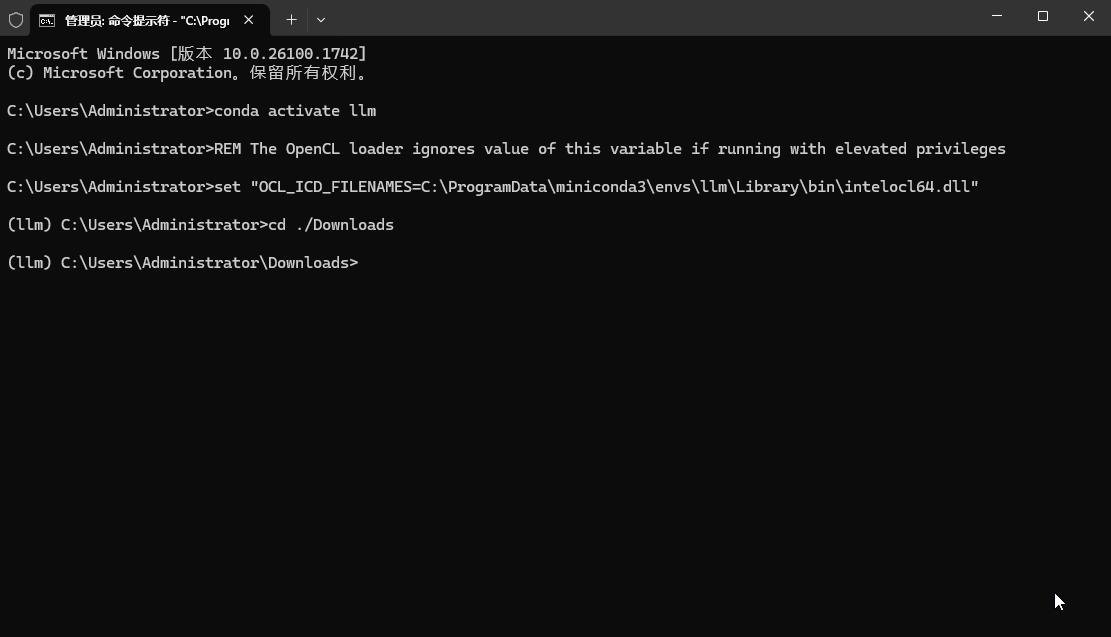Click the "cd ./Downloads" command text
Screen dimensions: 1111x637
[331, 225]
